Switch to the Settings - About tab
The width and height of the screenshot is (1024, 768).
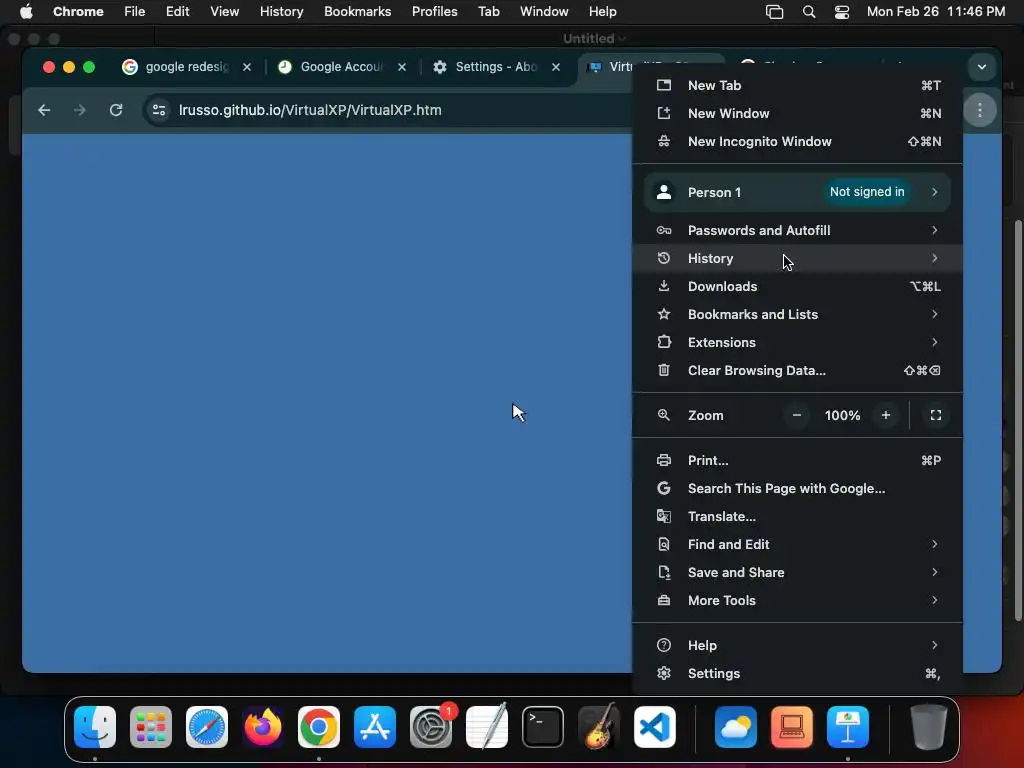click(496, 67)
